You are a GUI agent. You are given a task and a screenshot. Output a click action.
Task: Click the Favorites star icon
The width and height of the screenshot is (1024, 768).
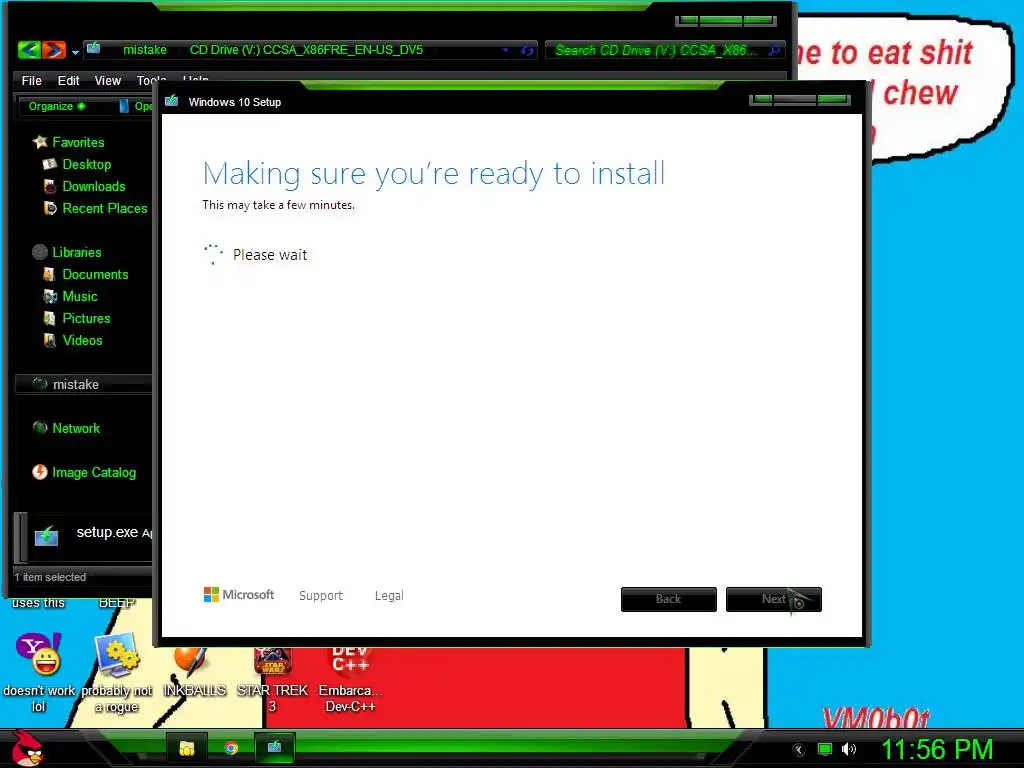[x=40, y=142]
